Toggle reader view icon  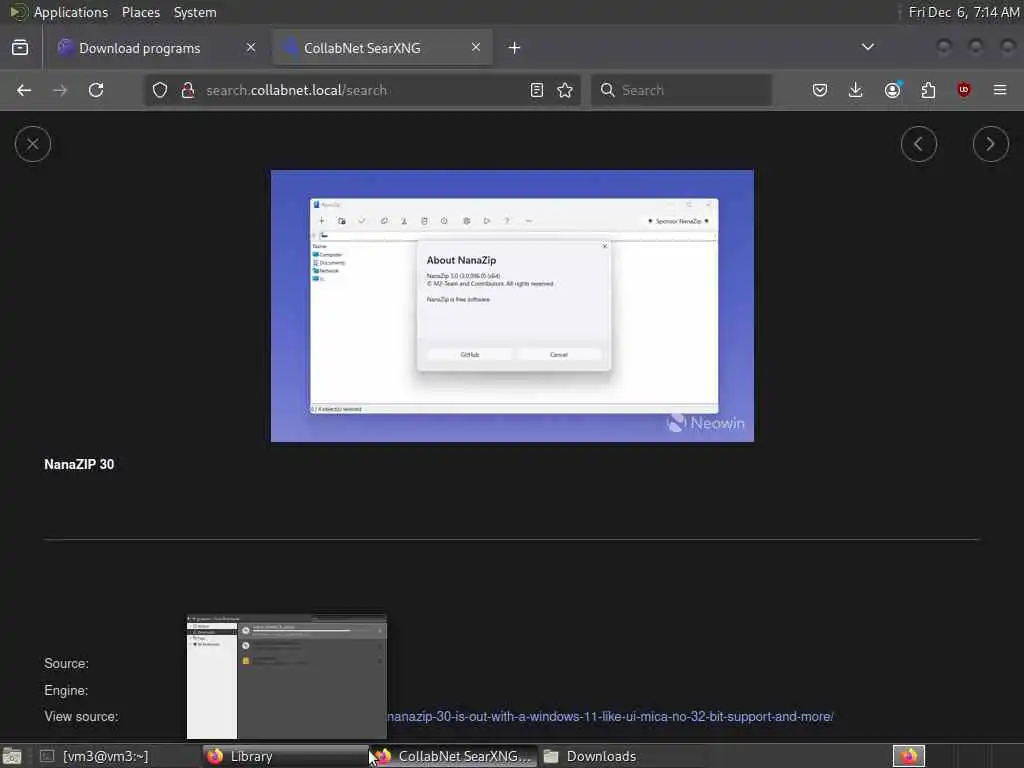click(x=537, y=90)
